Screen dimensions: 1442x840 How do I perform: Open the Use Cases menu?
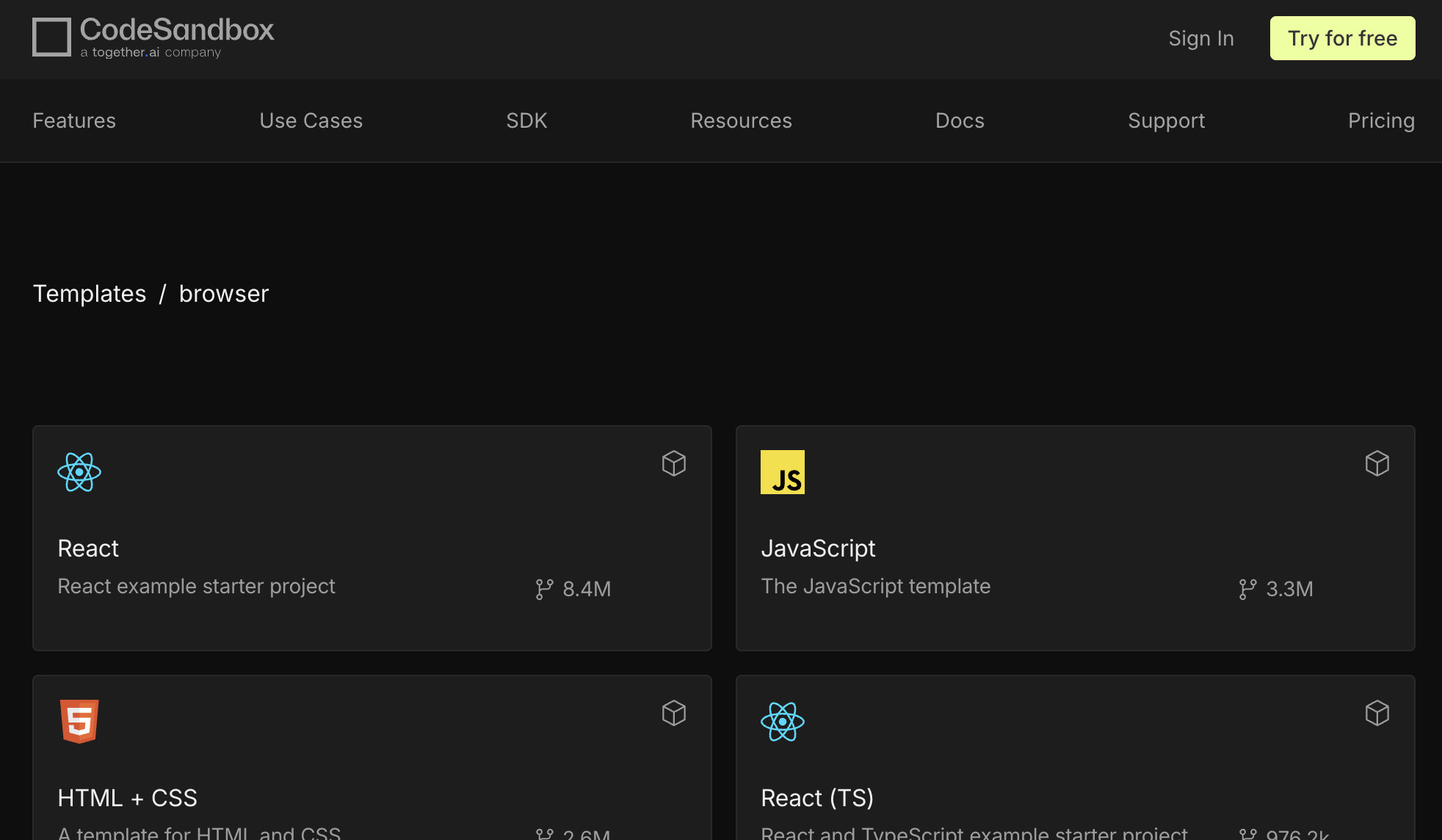(311, 120)
